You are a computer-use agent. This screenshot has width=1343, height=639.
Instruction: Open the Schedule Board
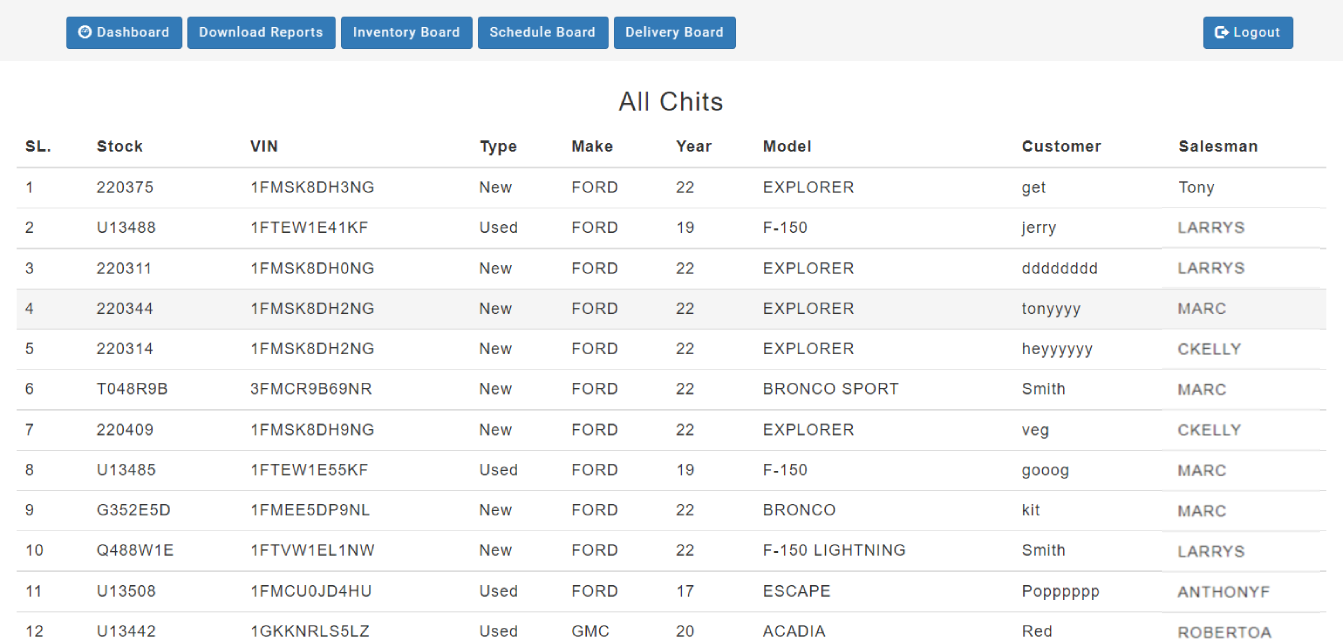tap(542, 32)
